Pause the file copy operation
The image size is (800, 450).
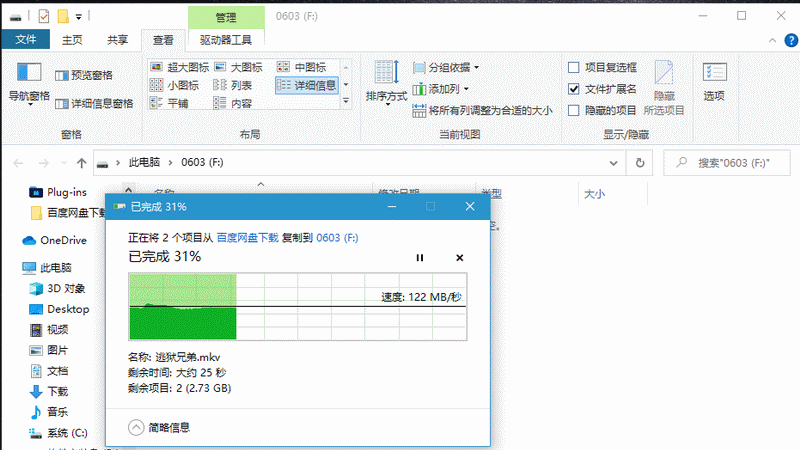point(419,258)
